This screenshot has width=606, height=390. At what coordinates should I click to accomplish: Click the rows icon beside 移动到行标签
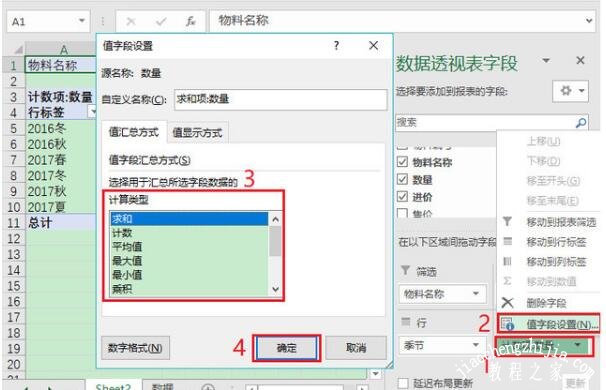point(507,242)
